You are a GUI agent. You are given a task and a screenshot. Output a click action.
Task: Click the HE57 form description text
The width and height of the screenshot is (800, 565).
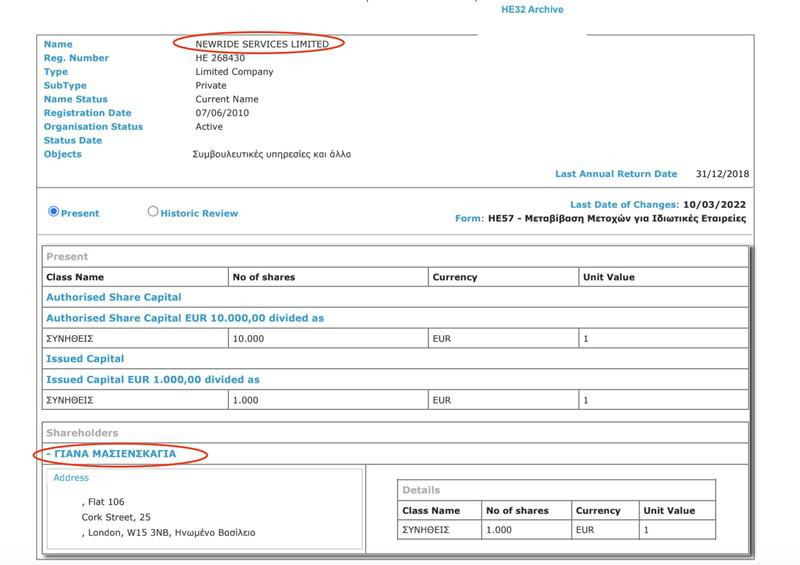[617, 218]
